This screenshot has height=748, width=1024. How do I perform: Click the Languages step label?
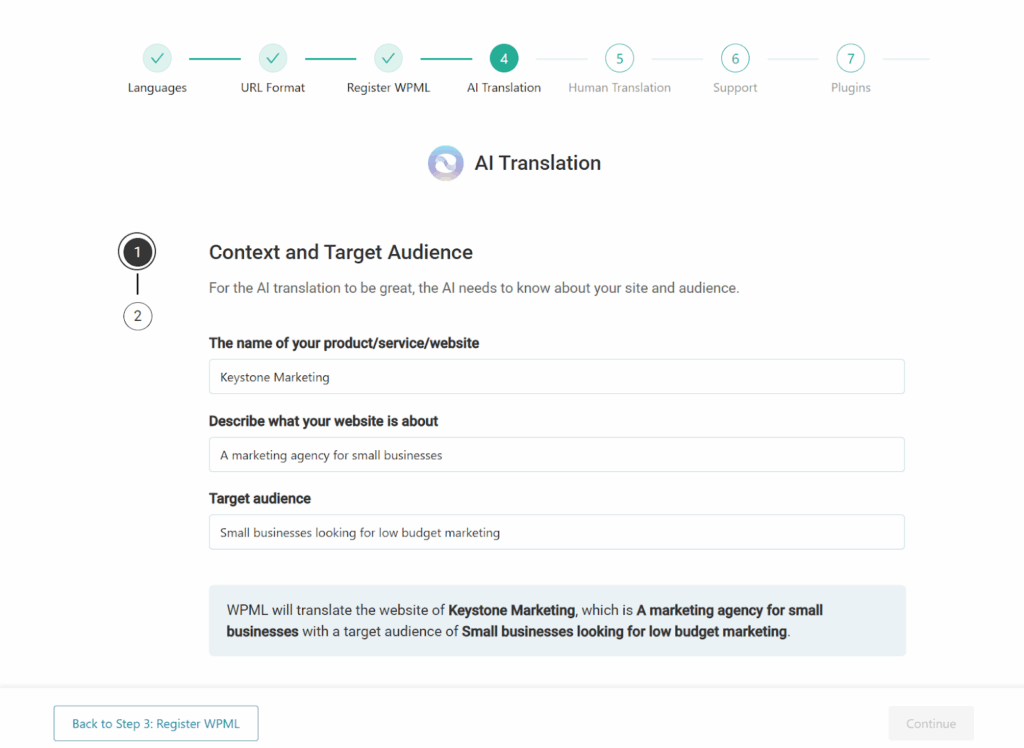pos(157,88)
